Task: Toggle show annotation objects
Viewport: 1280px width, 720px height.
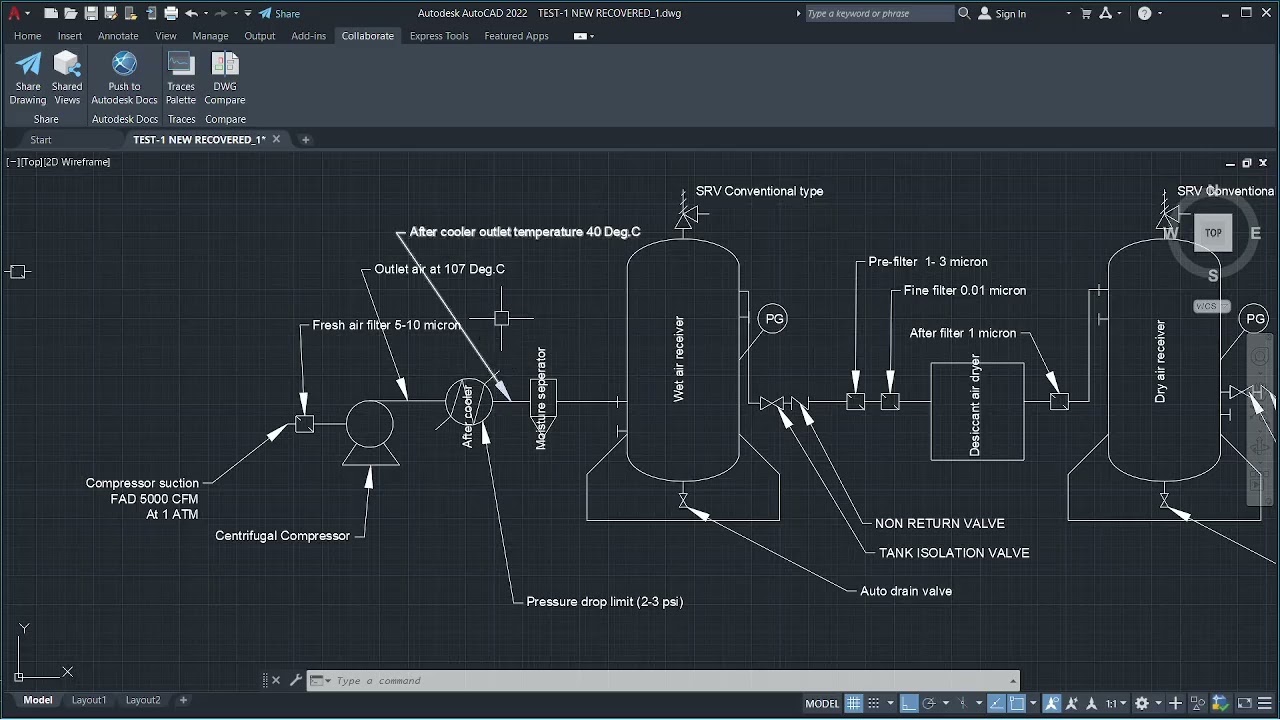Action: click(1052, 704)
